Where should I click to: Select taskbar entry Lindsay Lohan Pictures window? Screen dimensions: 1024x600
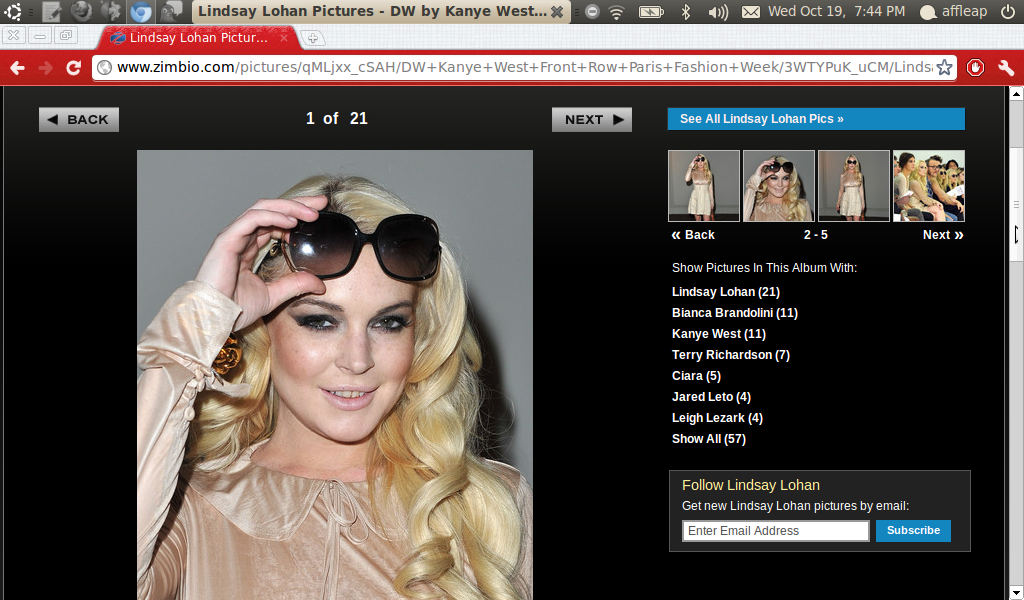point(381,11)
